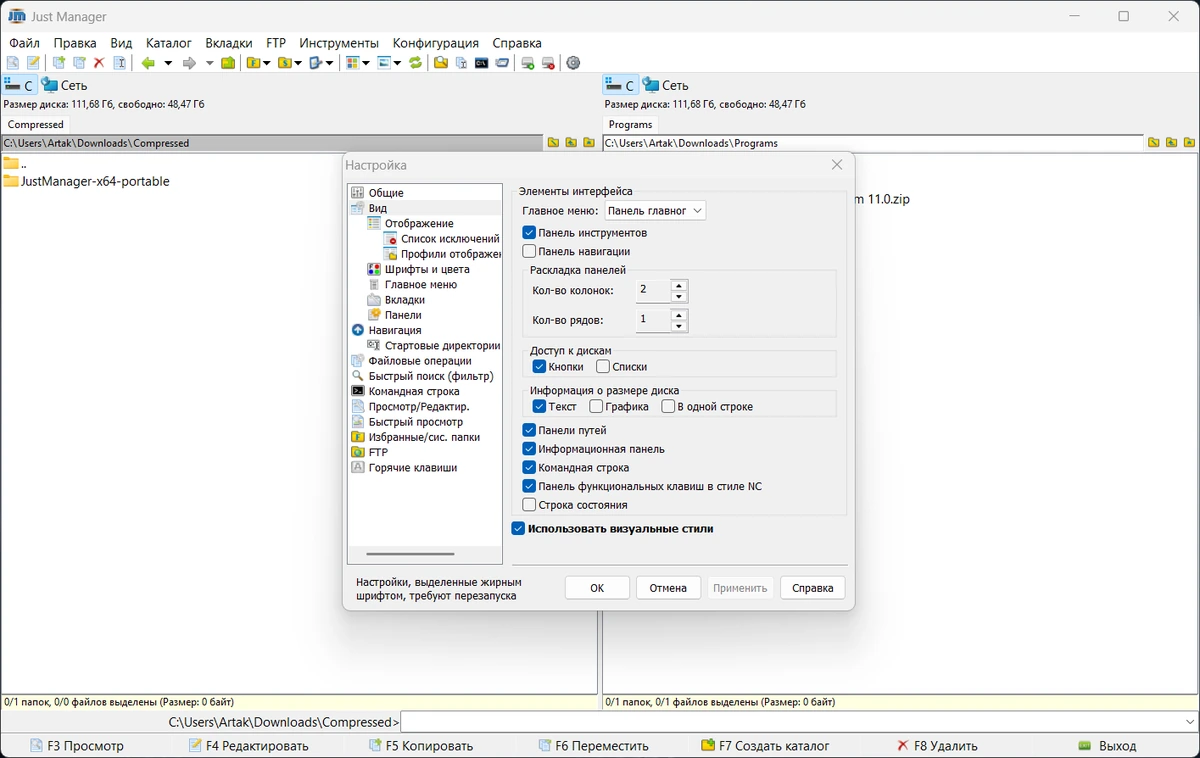The image size is (1200, 758).
Task: Select Вкладки in settings tree
Action: point(404,300)
